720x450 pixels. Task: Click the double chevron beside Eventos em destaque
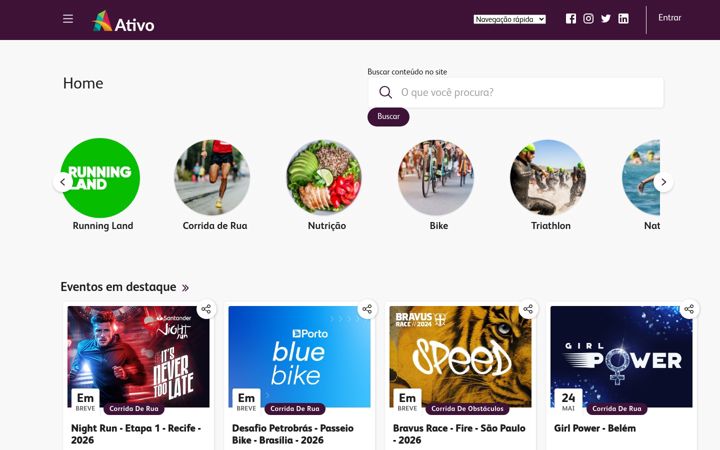pos(185,288)
